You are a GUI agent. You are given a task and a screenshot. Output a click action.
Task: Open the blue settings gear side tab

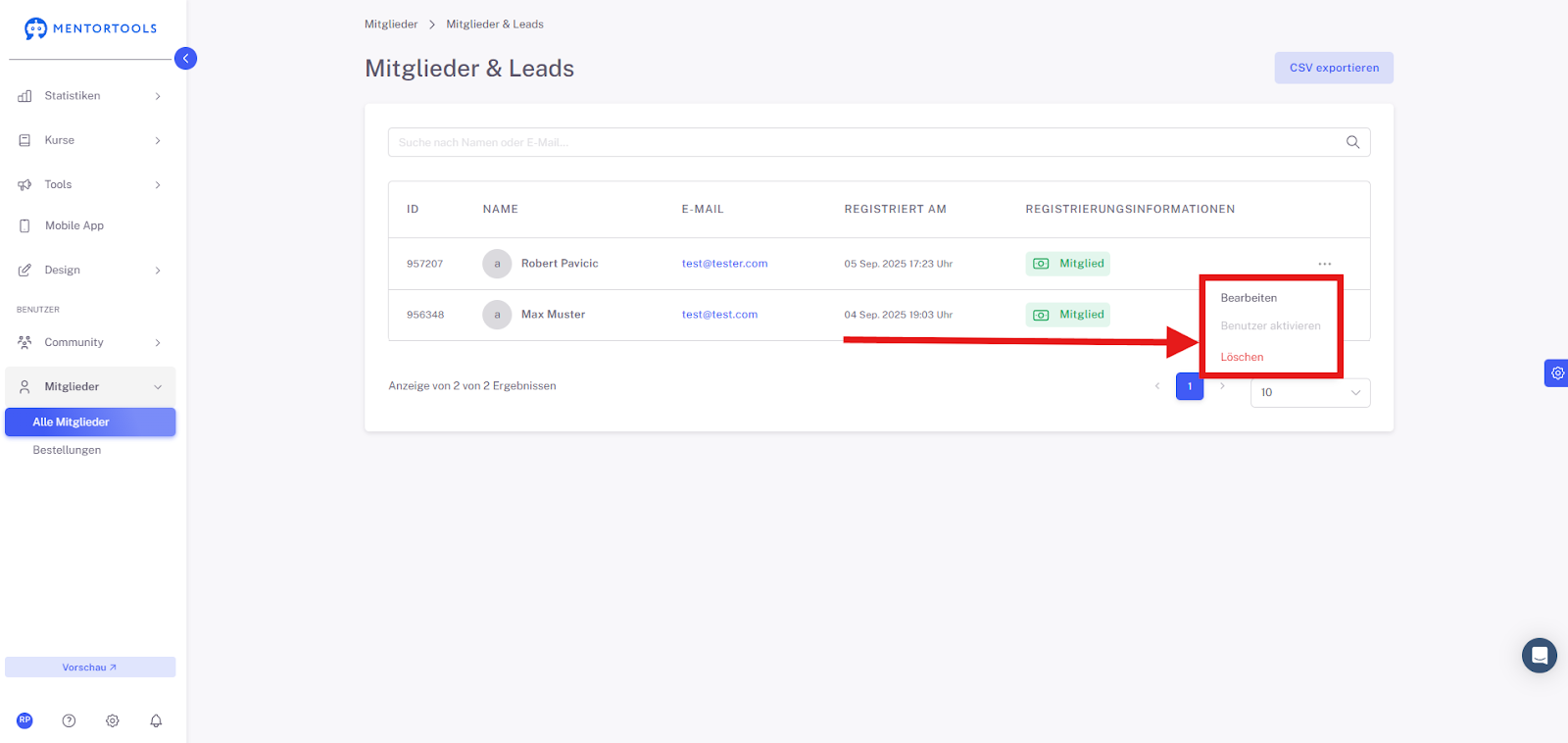coord(1556,372)
